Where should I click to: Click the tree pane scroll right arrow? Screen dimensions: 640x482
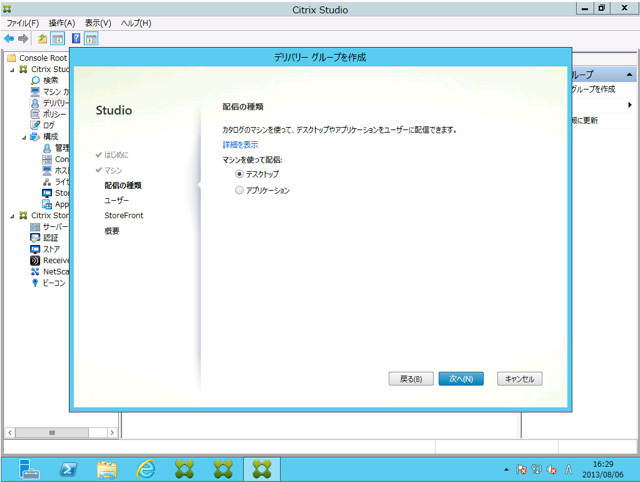[x=112, y=433]
